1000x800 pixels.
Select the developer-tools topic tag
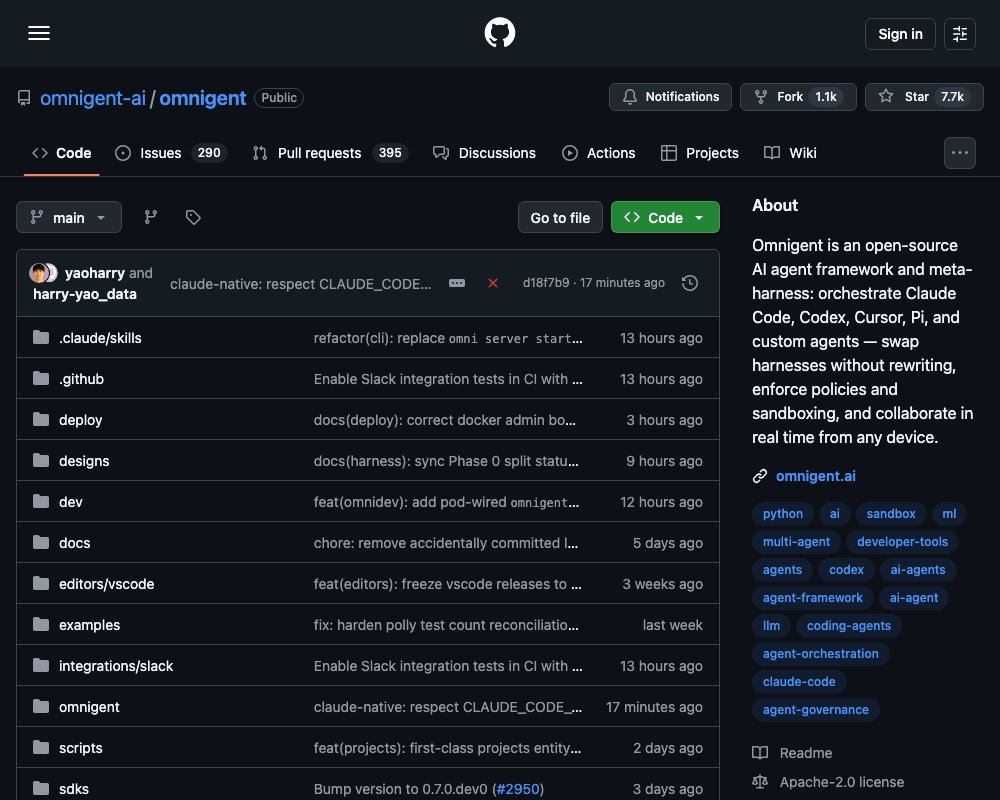click(902, 542)
